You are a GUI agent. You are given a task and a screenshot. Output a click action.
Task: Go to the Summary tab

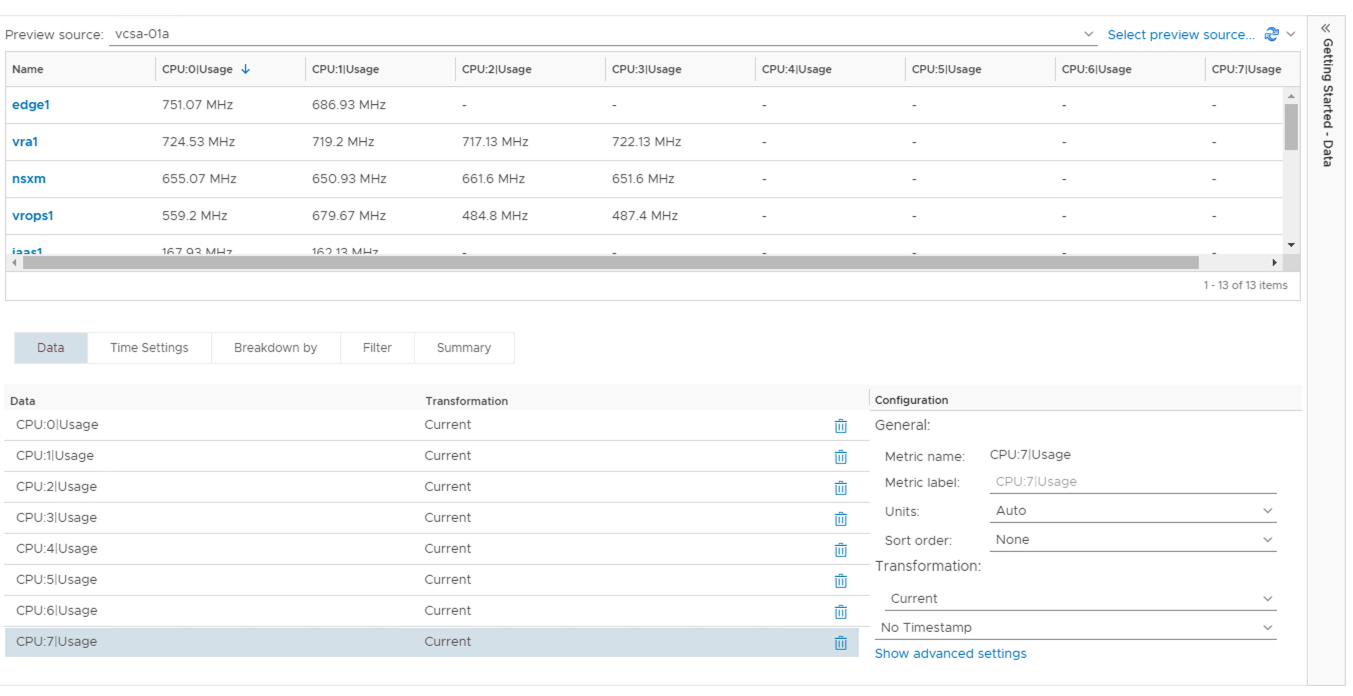[x=463, y=348]
